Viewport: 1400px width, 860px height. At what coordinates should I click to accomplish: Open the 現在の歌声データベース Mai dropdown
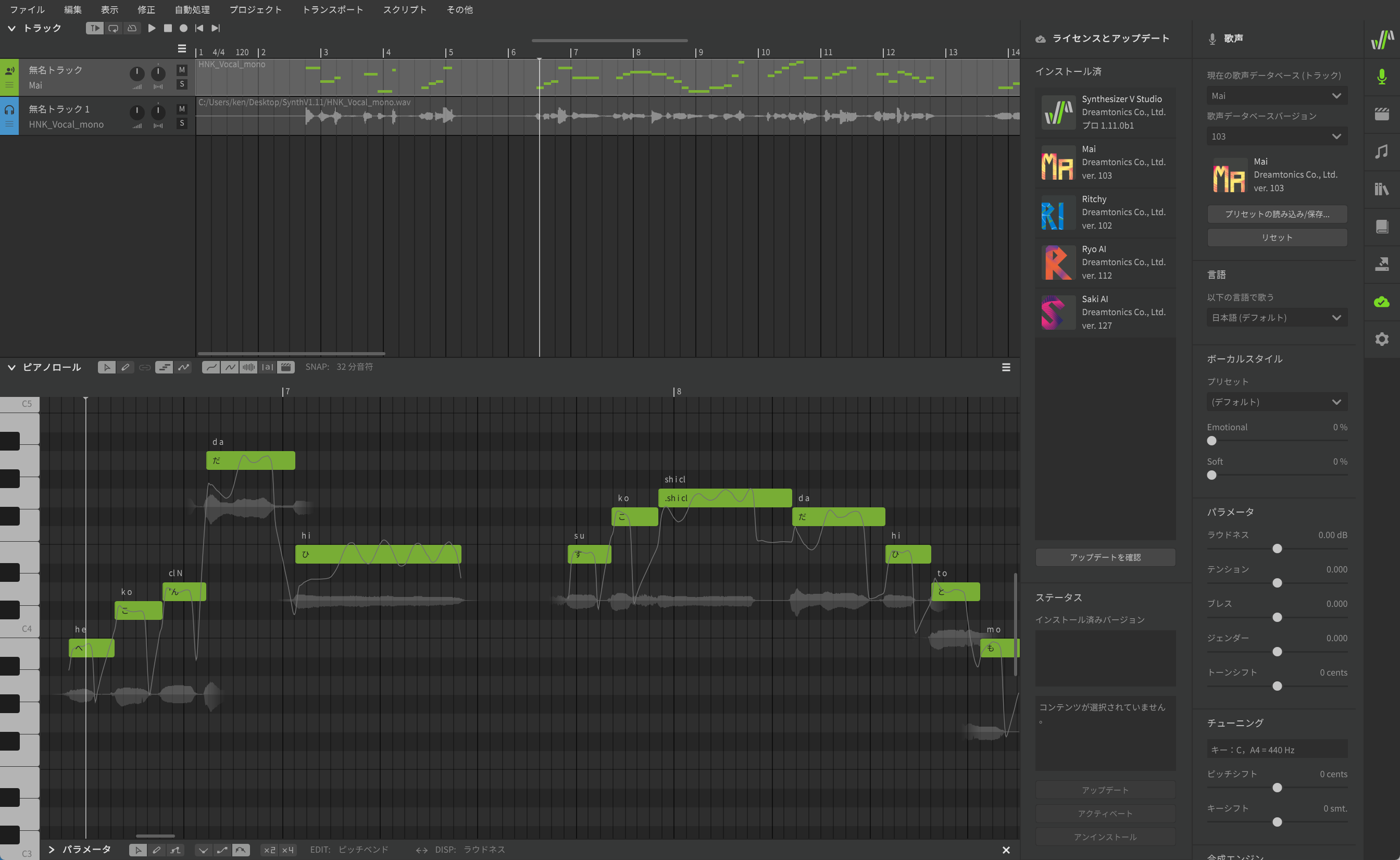click(1277, 95)
